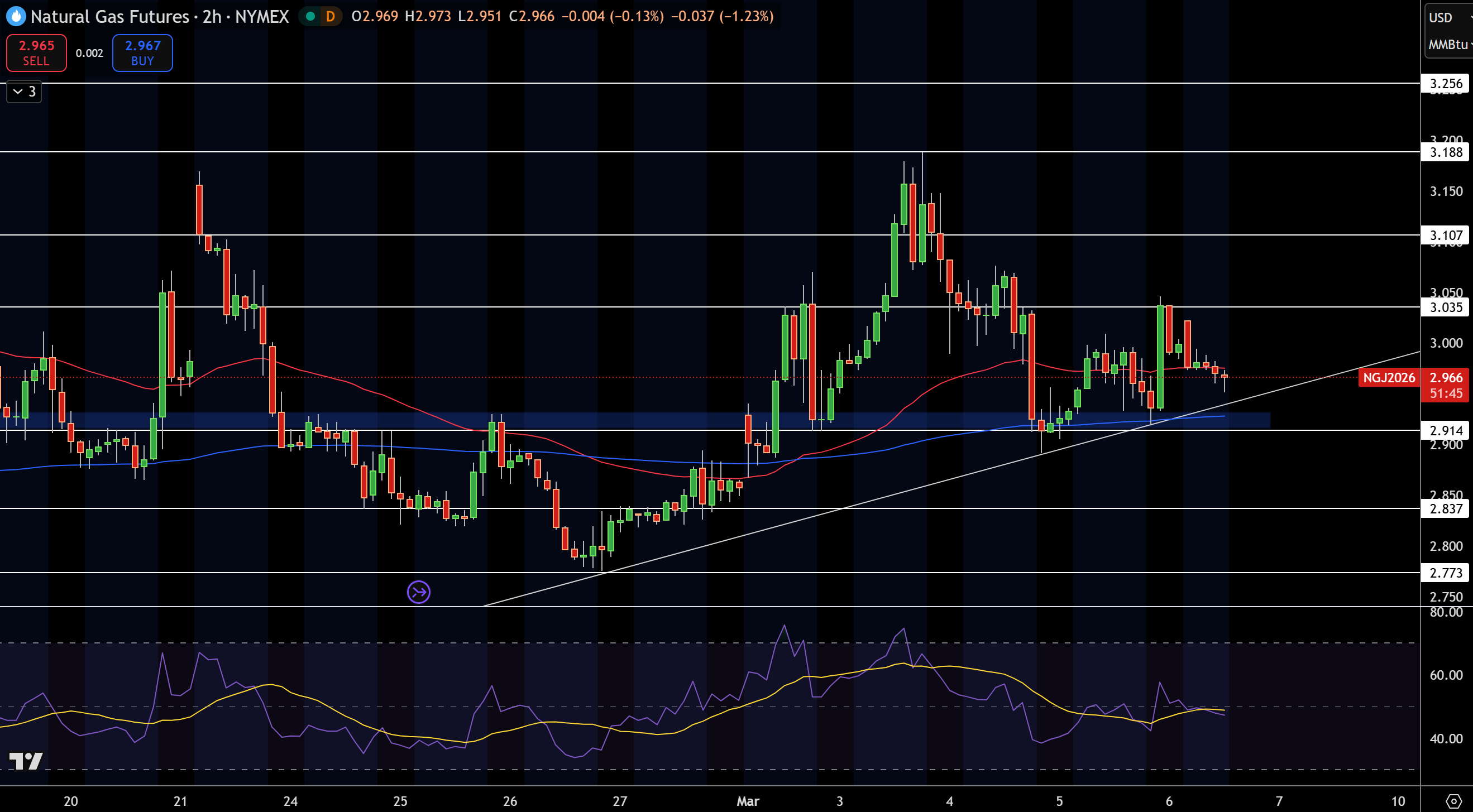Click the Natural Gas flame symbol icon
Image resolution: width=1473 pixels, height=812 pixels.
tap(16, 16)
